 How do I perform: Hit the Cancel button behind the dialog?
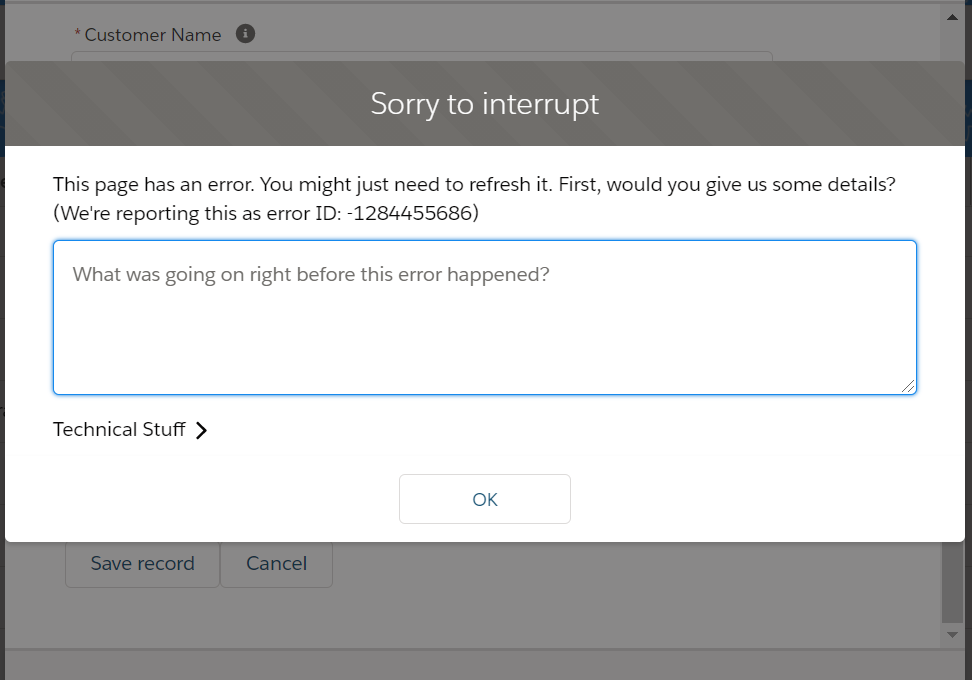coord(276,564)
